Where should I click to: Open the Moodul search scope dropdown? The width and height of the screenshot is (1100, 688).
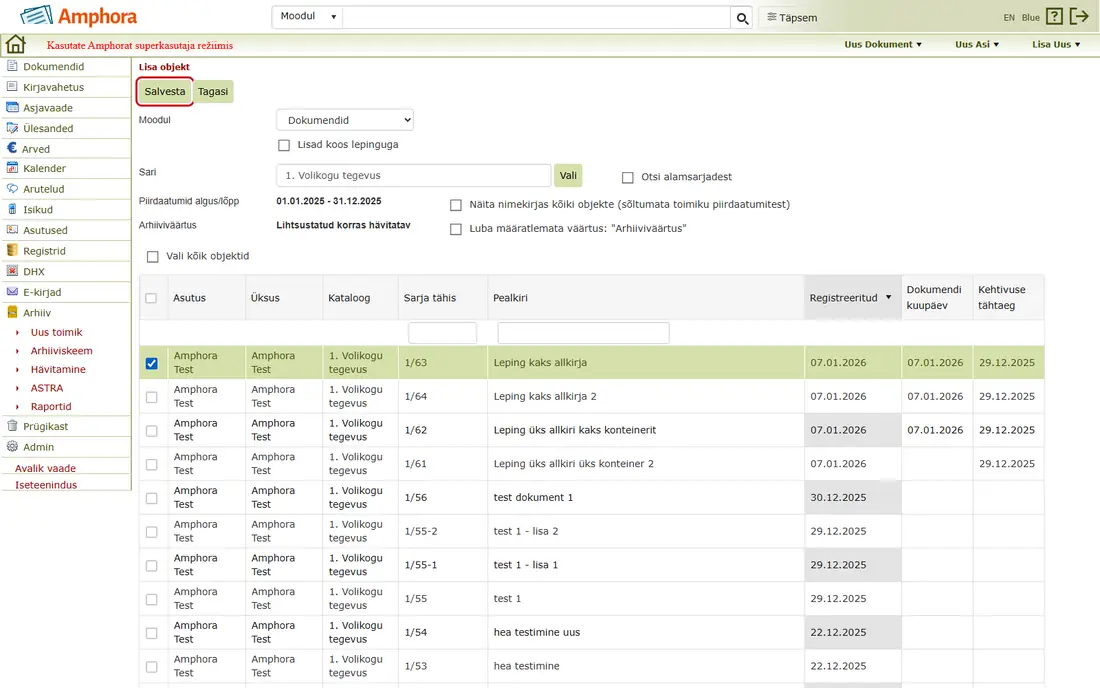[307, 17]
